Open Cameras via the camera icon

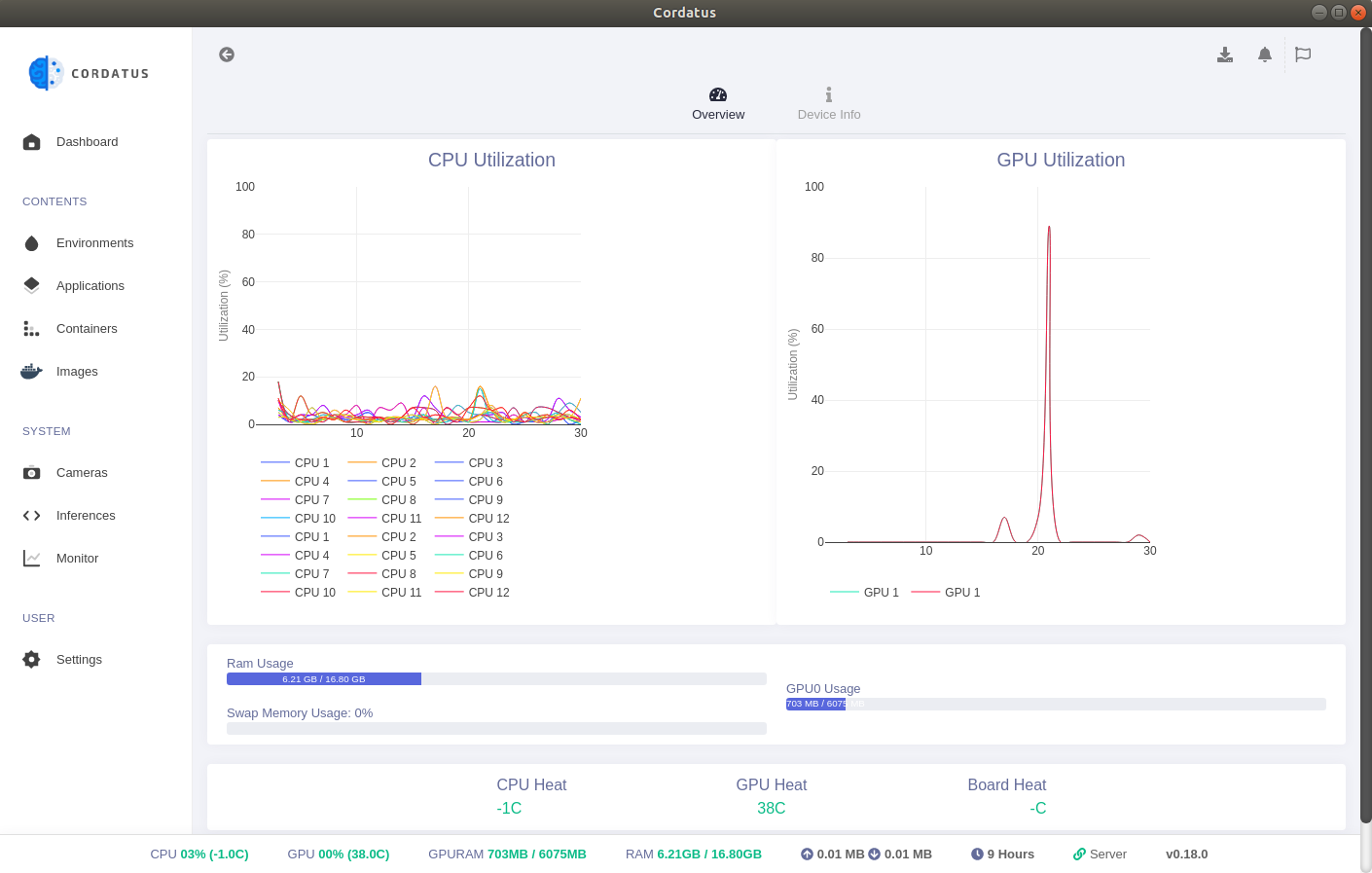click(x=32, y=473)
